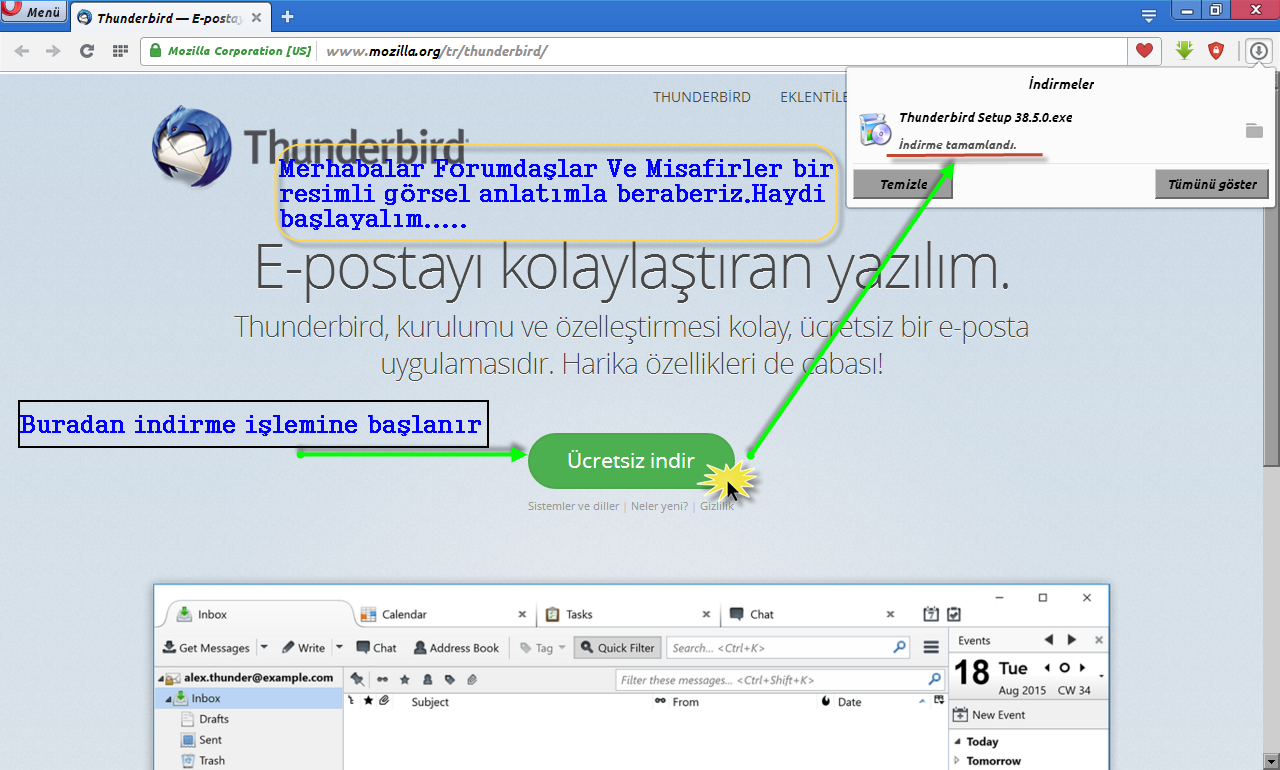1280x770 pixels.
Task: Click the Temizle button in downloads
Action: coord(903,184)
